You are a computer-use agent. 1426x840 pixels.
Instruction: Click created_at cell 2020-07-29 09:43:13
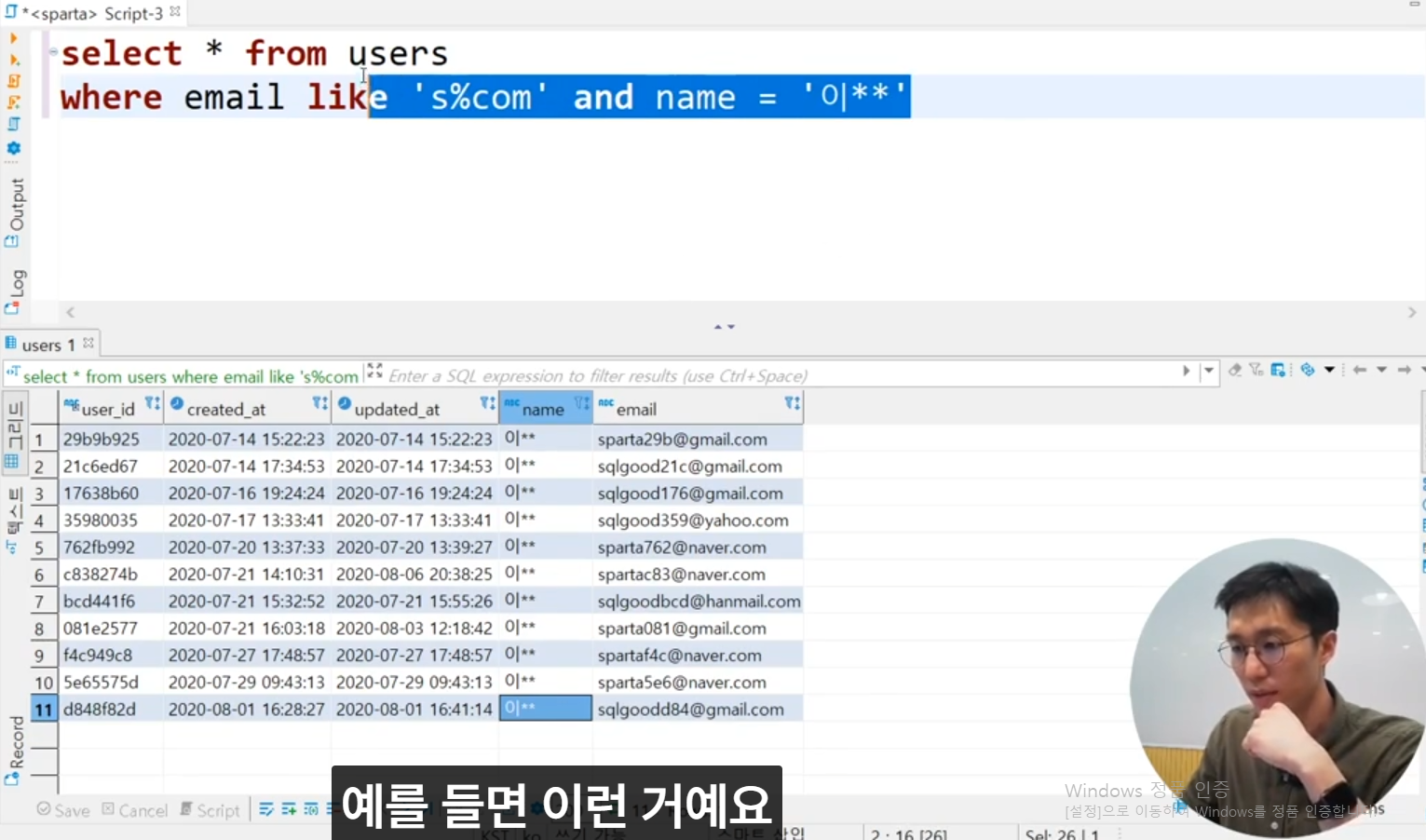point(247,683)
